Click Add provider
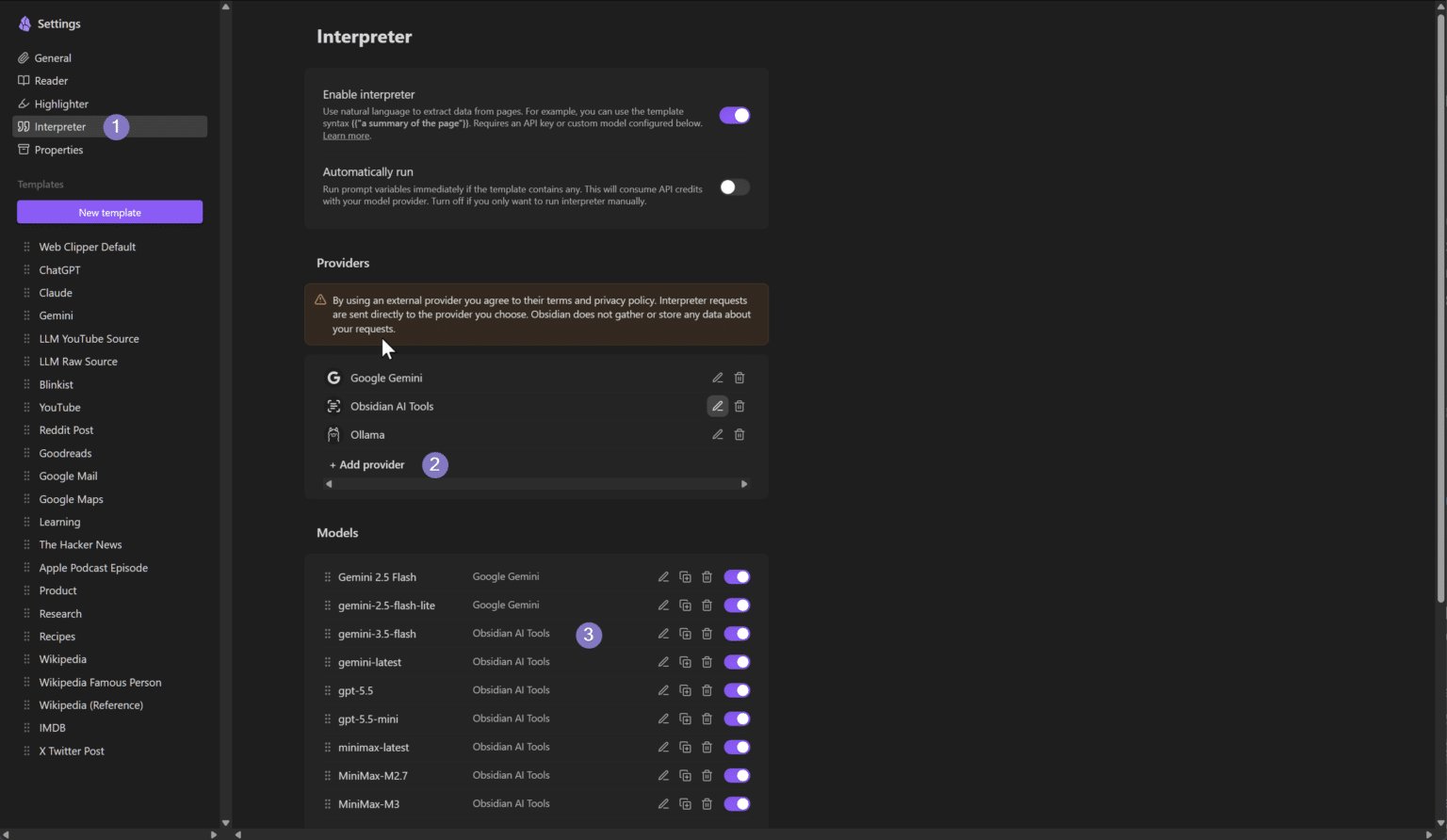Viewport: 1447px width, 840px height. pos(367,464)
